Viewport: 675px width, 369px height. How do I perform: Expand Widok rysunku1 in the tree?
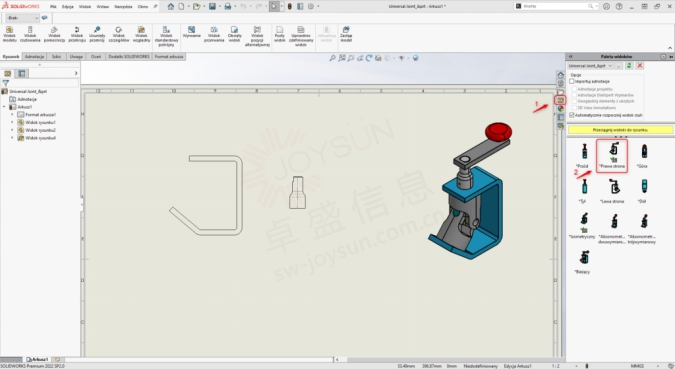[12, 122]
